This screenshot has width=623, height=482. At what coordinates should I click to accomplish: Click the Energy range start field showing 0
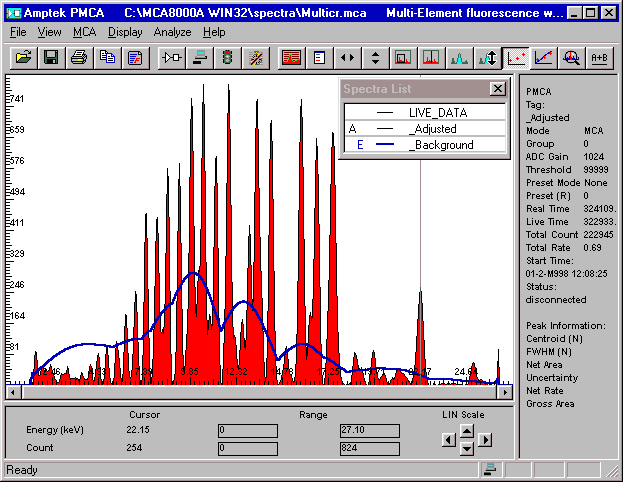click(x=248, y=430)
